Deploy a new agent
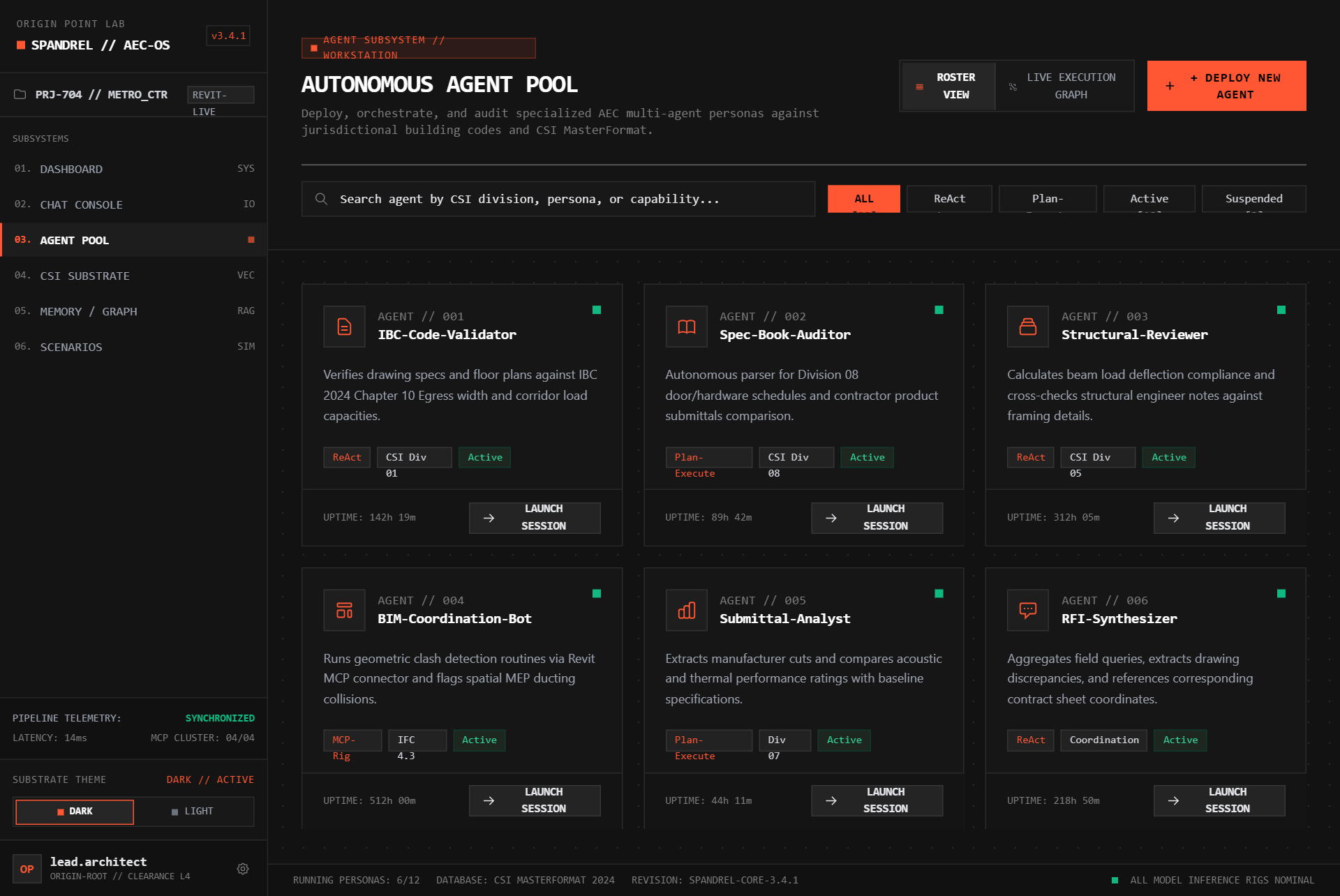Viewport: 1340px width, 896px height. click(1226, 86)
